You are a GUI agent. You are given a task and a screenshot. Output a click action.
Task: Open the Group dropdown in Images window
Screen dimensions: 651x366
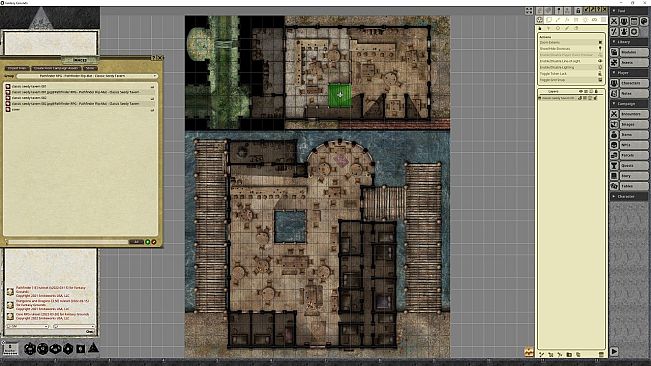click(86, 76)
